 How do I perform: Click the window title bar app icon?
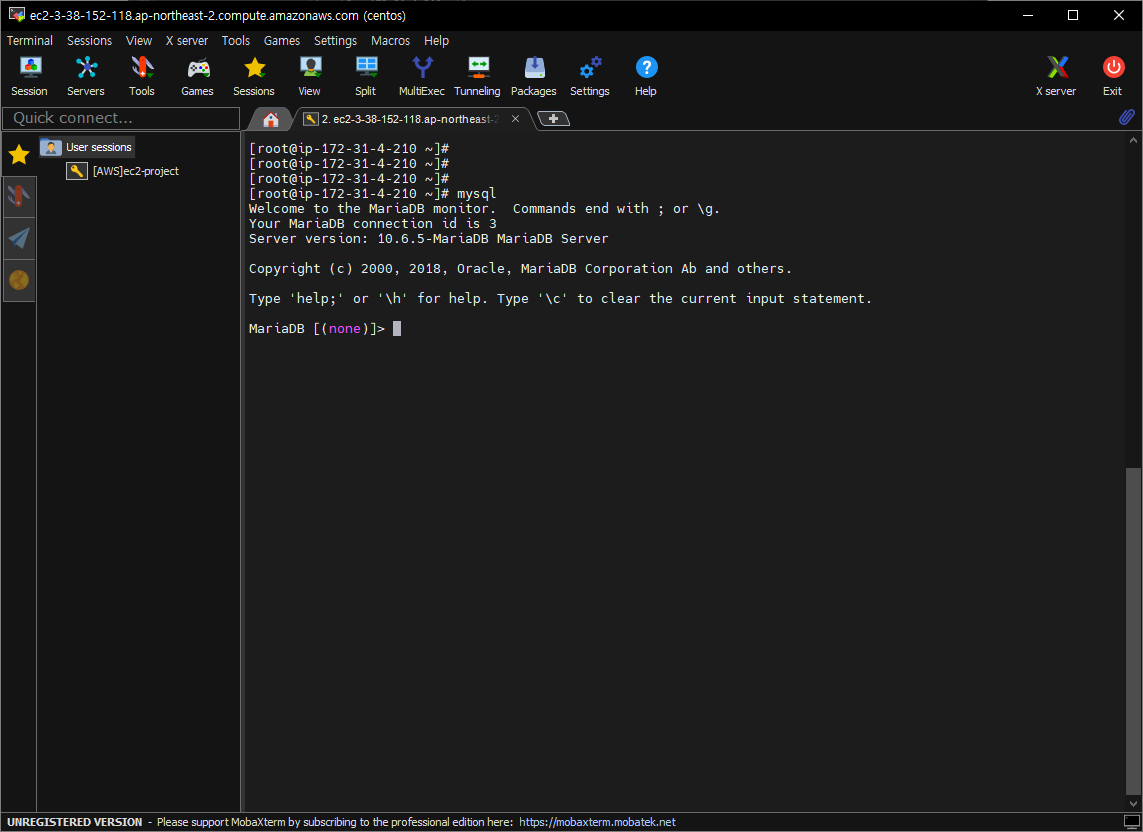(16, 15)
